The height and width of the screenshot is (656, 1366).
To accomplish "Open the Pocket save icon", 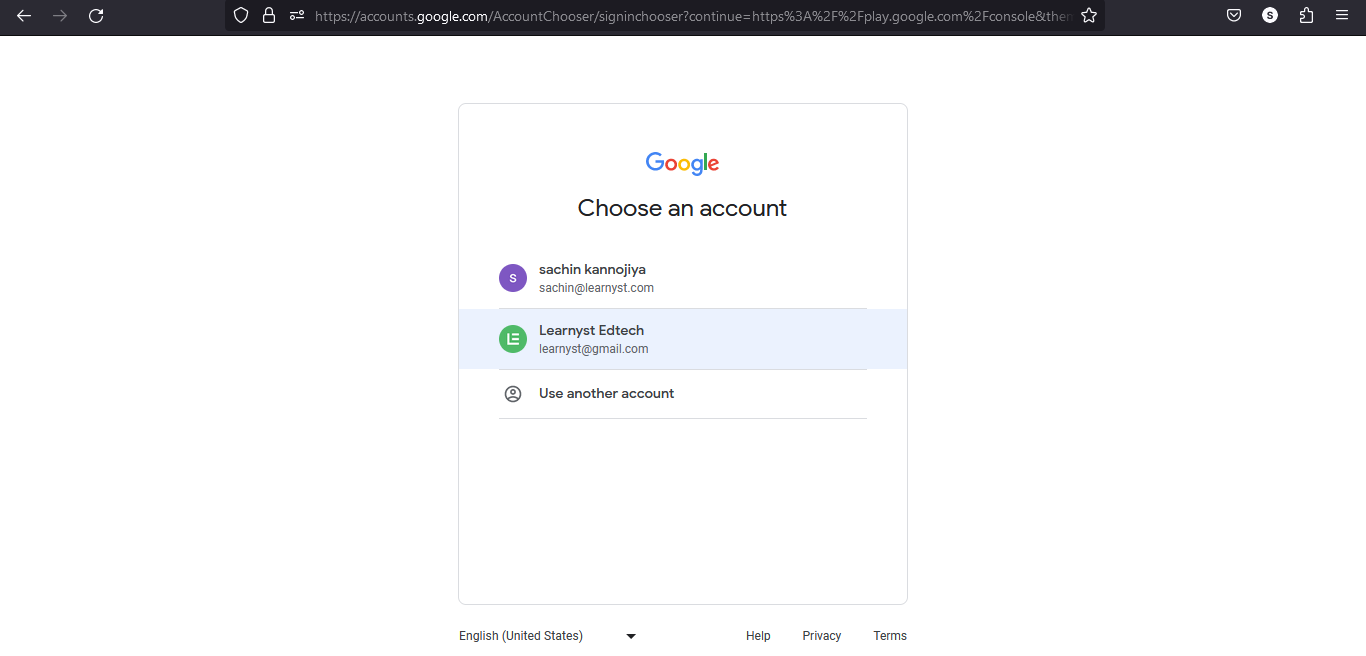I will pos(1234,16).
